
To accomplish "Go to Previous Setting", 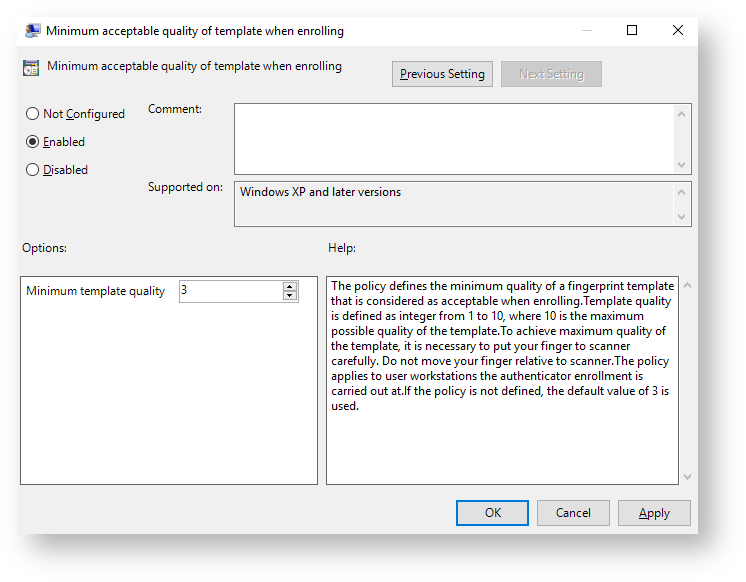I will tap(442, 74).
